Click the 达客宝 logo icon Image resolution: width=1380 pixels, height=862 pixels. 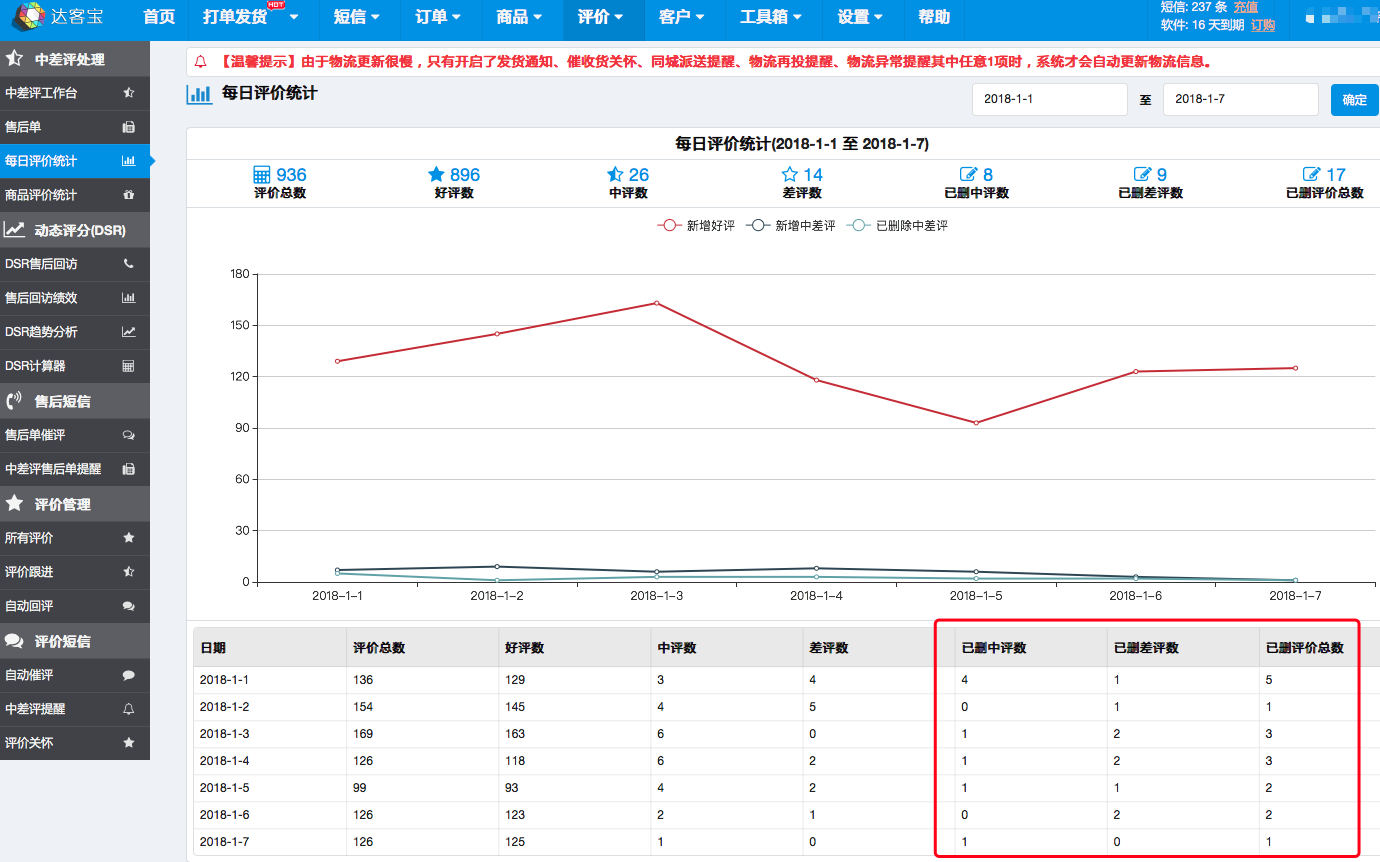pyautogui.click(x=27, y=16)
